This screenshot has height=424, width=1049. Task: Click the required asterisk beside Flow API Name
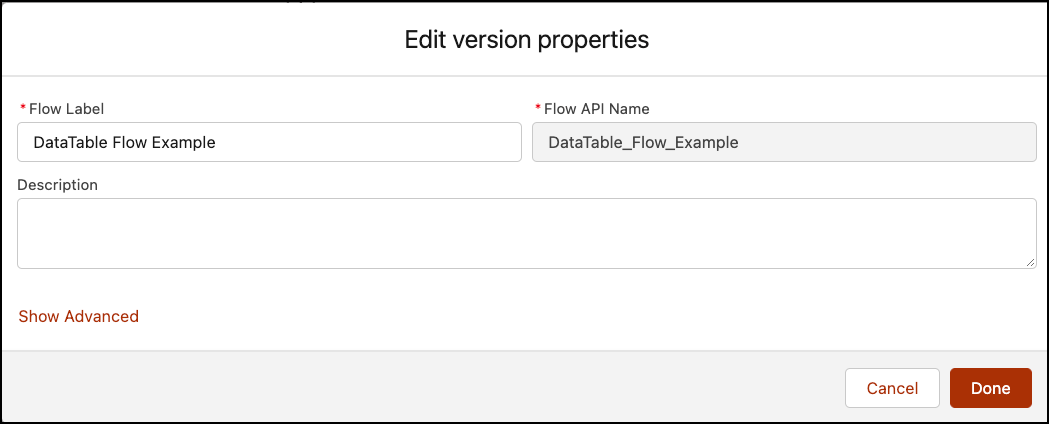(538, 109)
